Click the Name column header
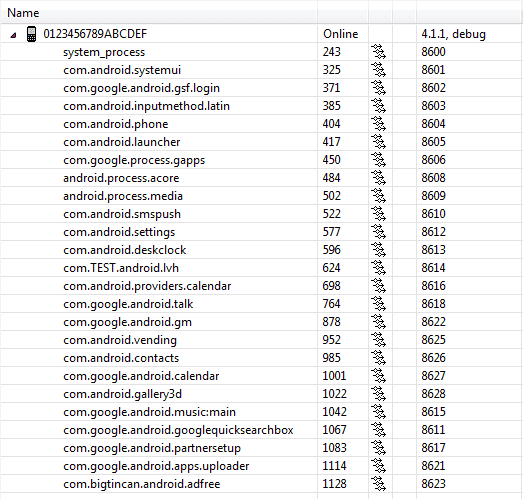This screenshot has height=499, width=523. point(159,13)
